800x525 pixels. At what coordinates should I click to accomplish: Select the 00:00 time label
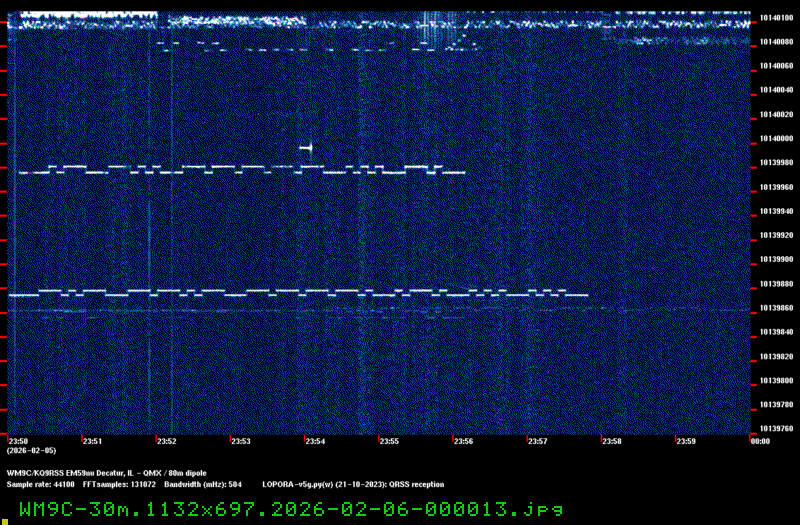(760, 441)
